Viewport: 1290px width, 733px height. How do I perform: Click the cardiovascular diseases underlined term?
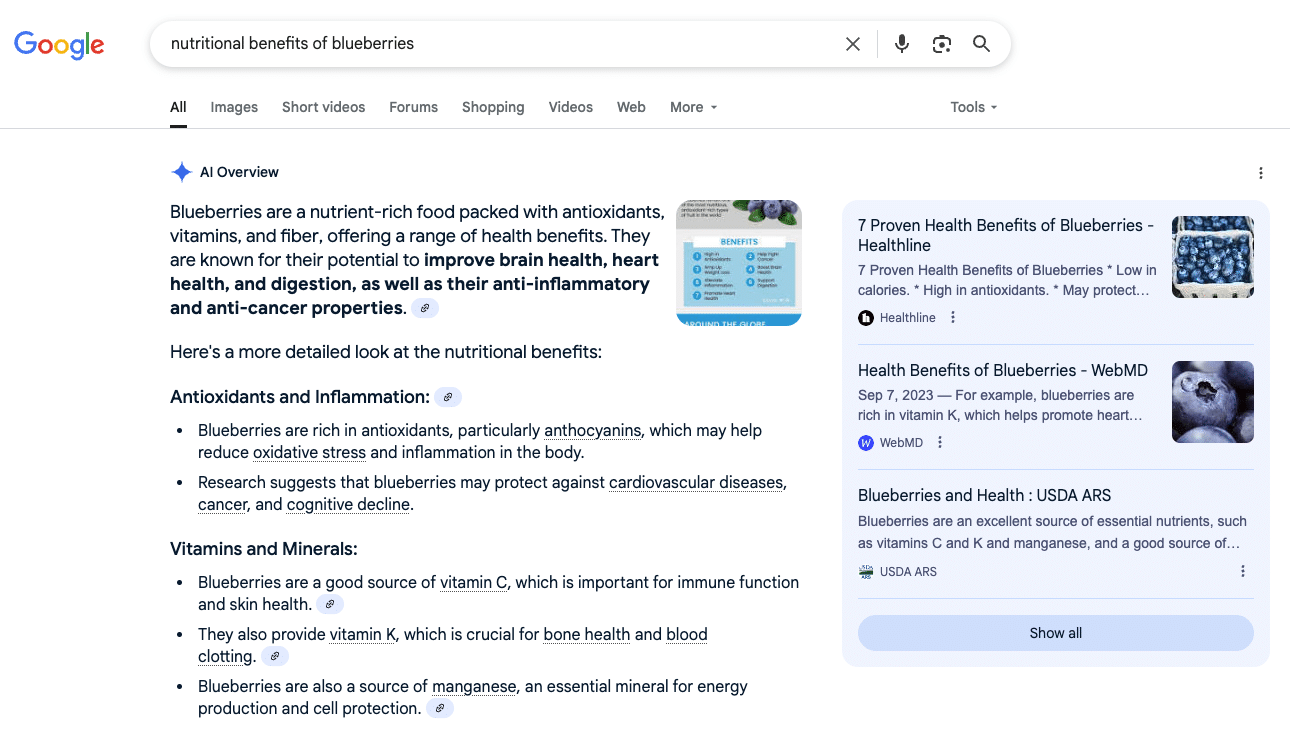pyautogui.click(x=697, y=483)
